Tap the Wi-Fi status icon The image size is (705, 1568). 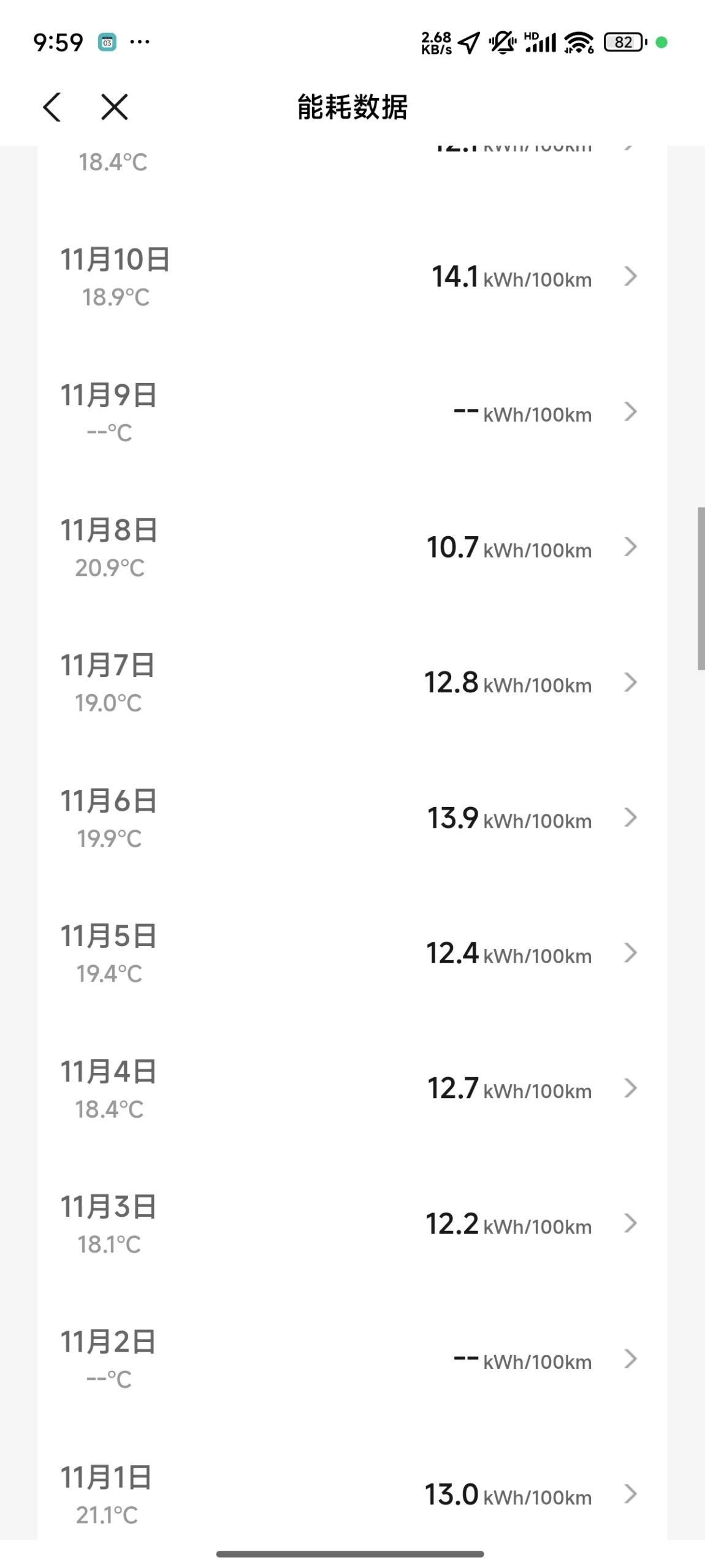[x=579, y=42]
